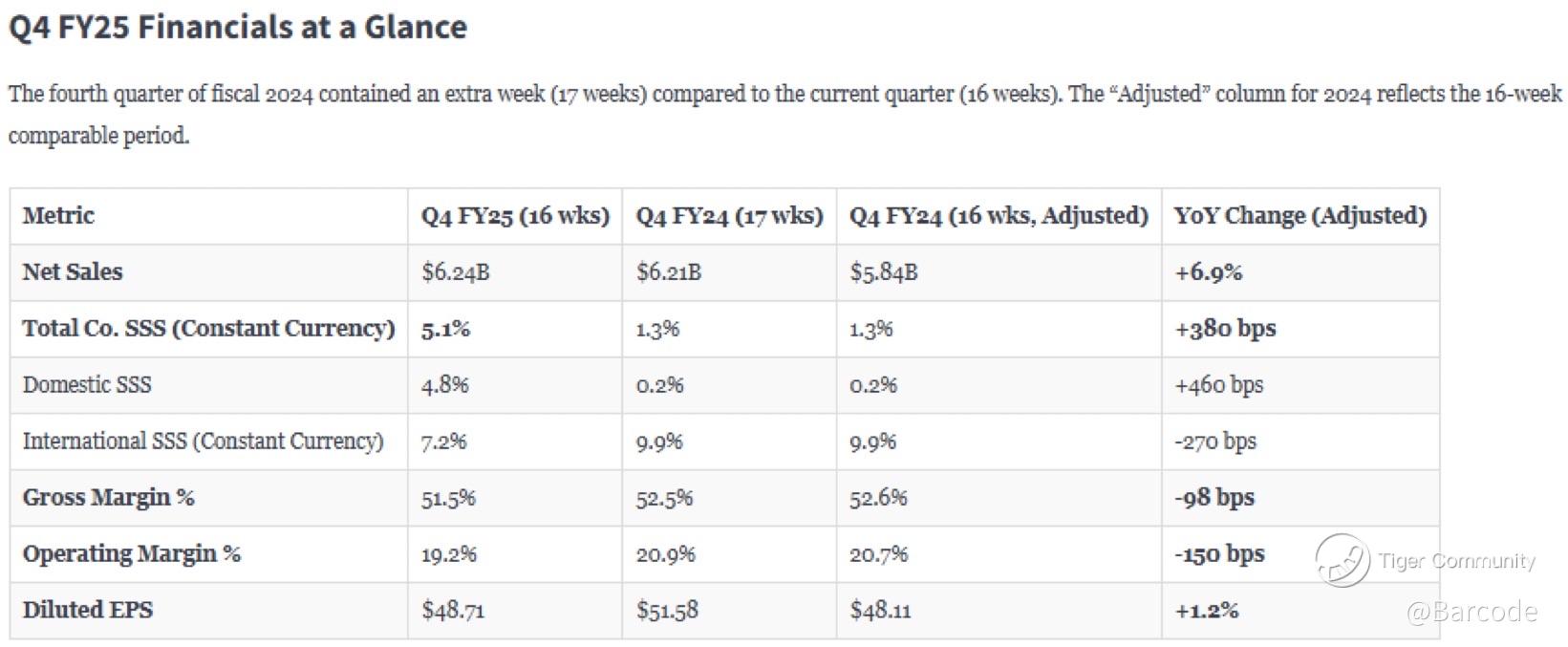This screenshot has height=647, width=1568.
Task: Click the International SSS row label
Action: (203, 441)
